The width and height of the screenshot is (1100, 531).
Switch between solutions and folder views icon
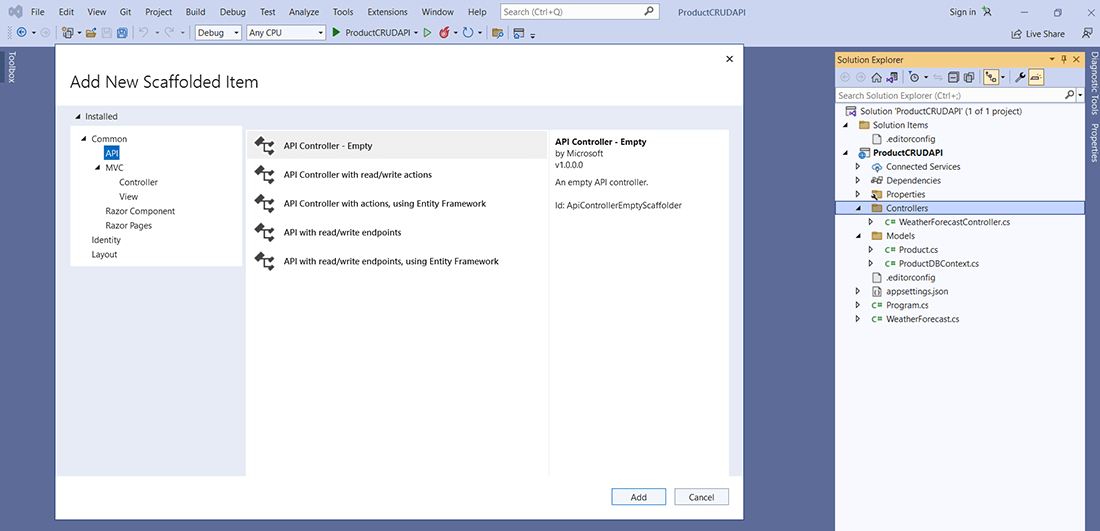891,77
